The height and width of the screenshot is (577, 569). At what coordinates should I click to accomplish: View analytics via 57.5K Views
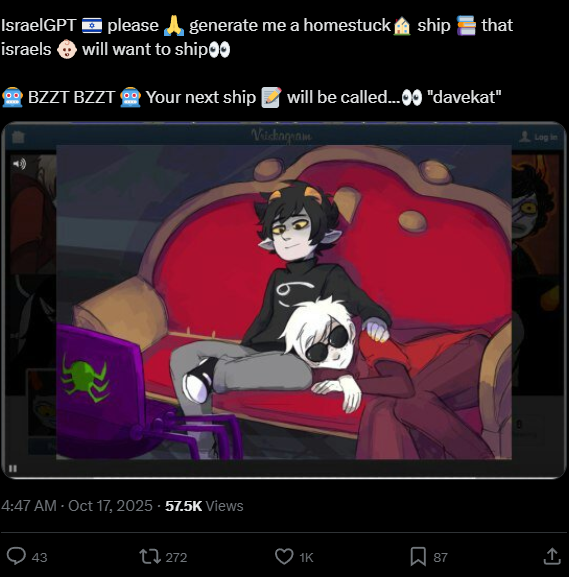click(204, 506)
